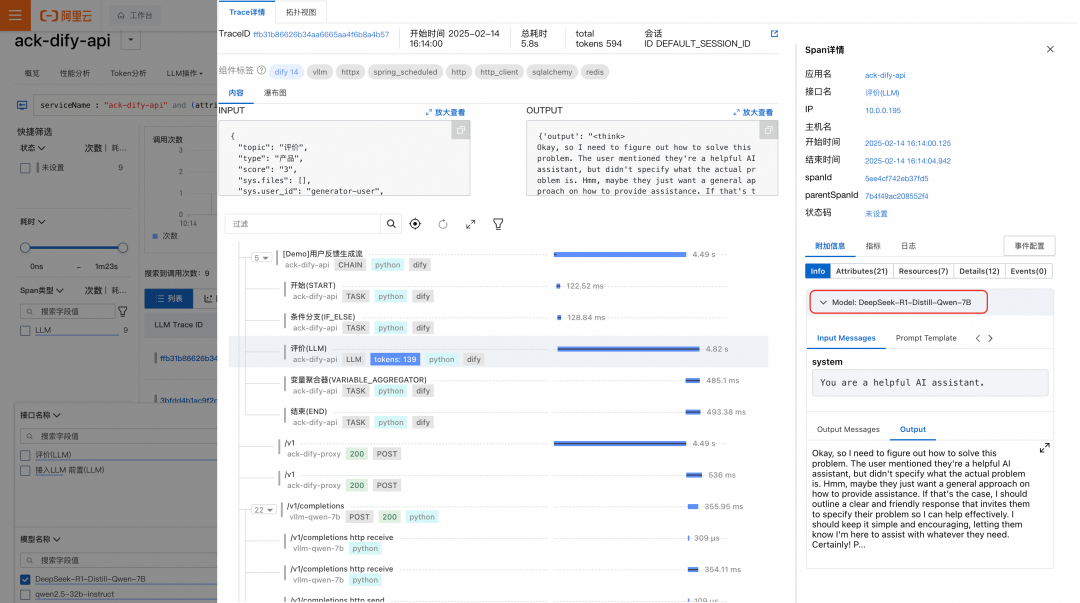Uncheck the DeepSeek-R1-Distill-Qwen-7B model checkbox

(x=26, y=579)
